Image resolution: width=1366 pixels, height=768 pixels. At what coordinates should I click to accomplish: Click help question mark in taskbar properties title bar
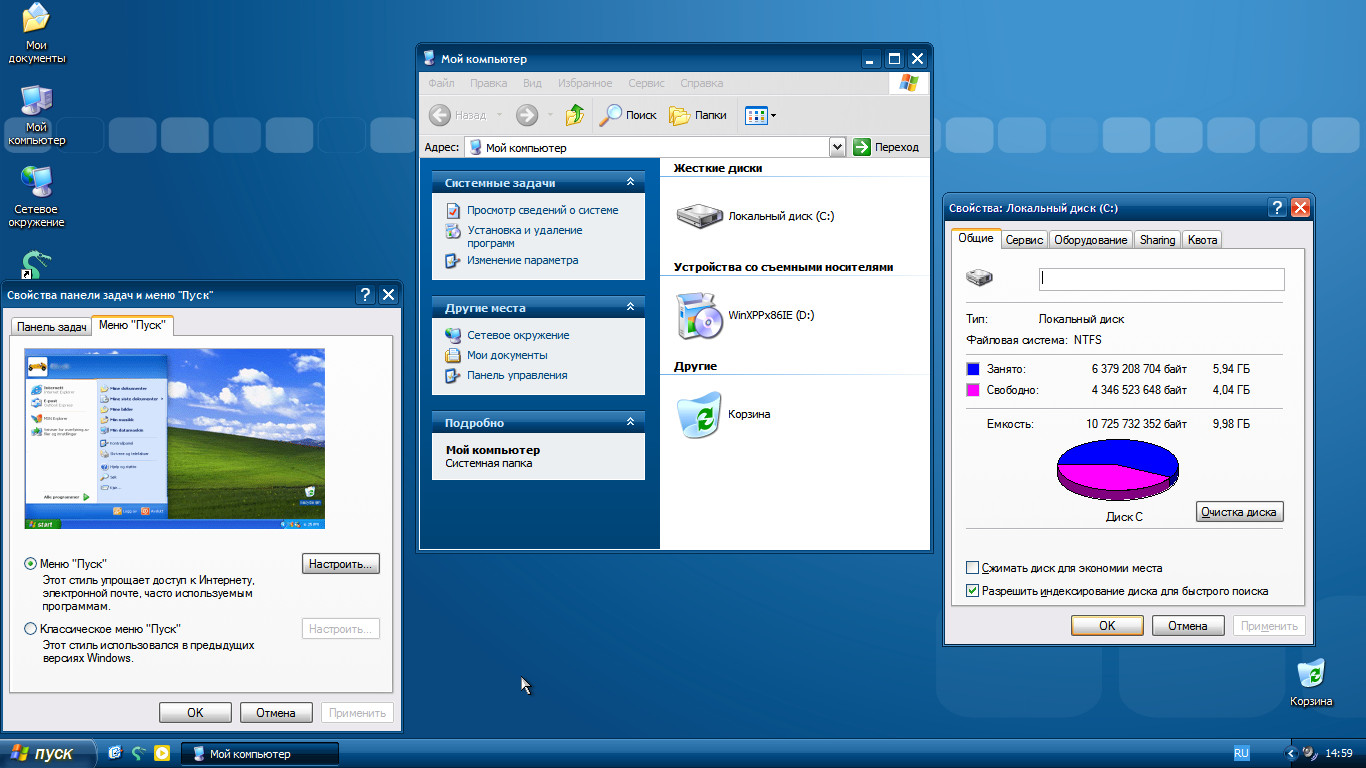[365, 294]
